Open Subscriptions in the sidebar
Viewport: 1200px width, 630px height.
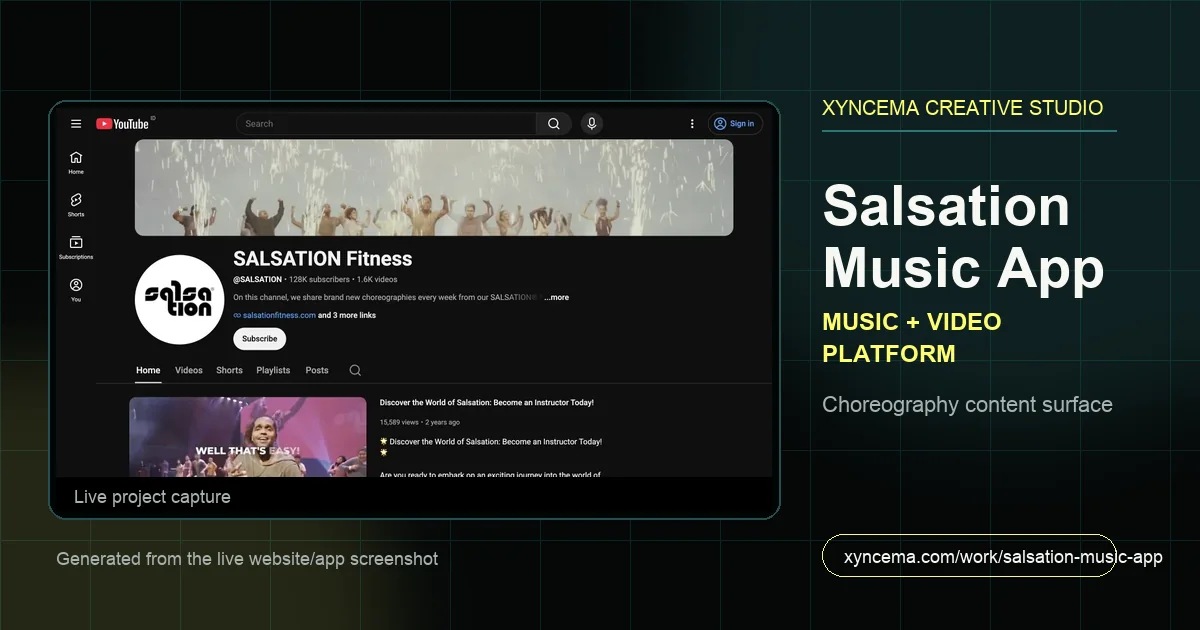pos(76,247)
